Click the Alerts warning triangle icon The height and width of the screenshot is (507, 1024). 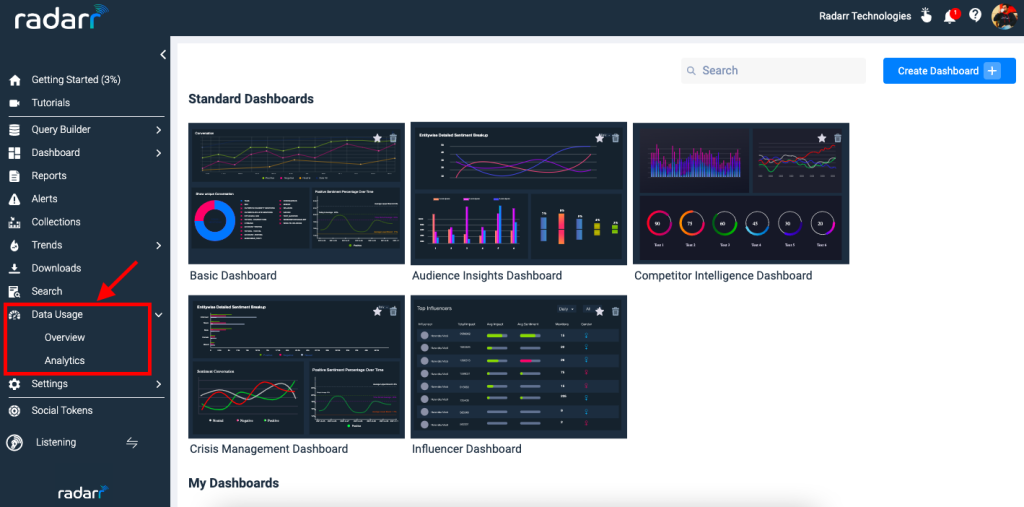[x=15, y=199]
